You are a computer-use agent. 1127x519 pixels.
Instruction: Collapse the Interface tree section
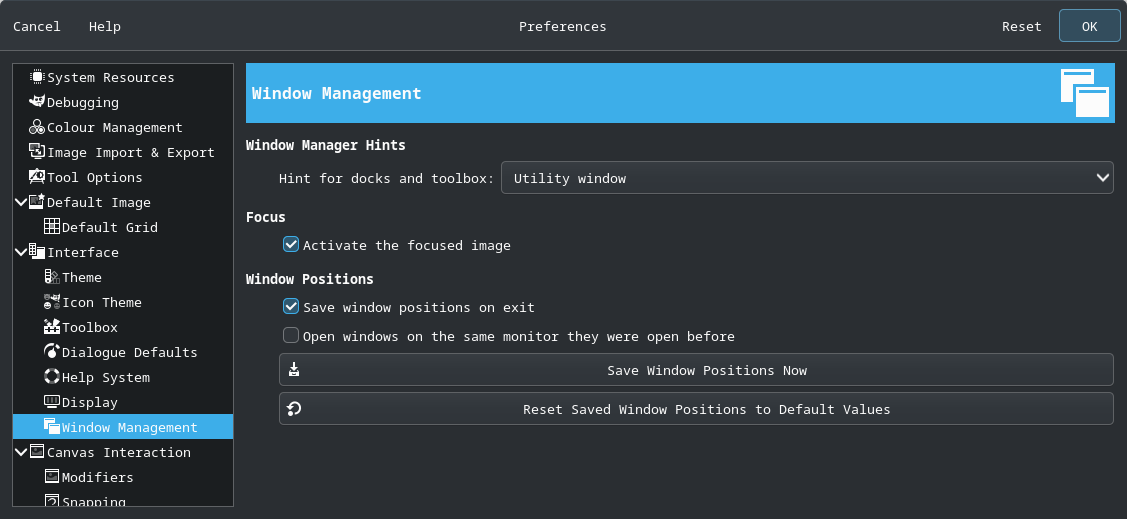(x=21, y=252)
